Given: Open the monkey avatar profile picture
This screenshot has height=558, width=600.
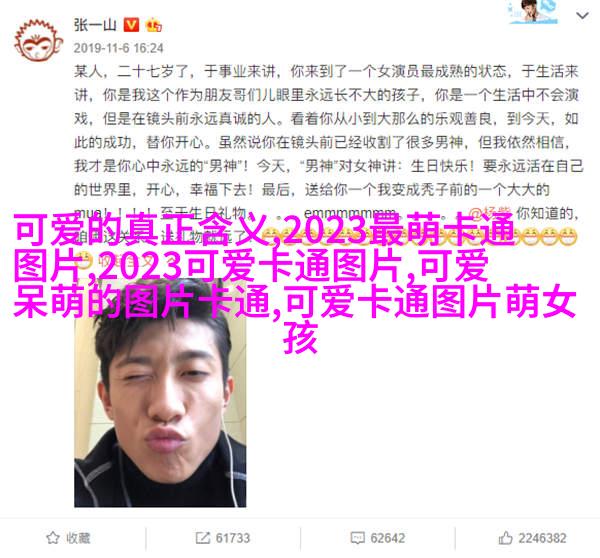Looking at the screenshot, I should (39, 41).
